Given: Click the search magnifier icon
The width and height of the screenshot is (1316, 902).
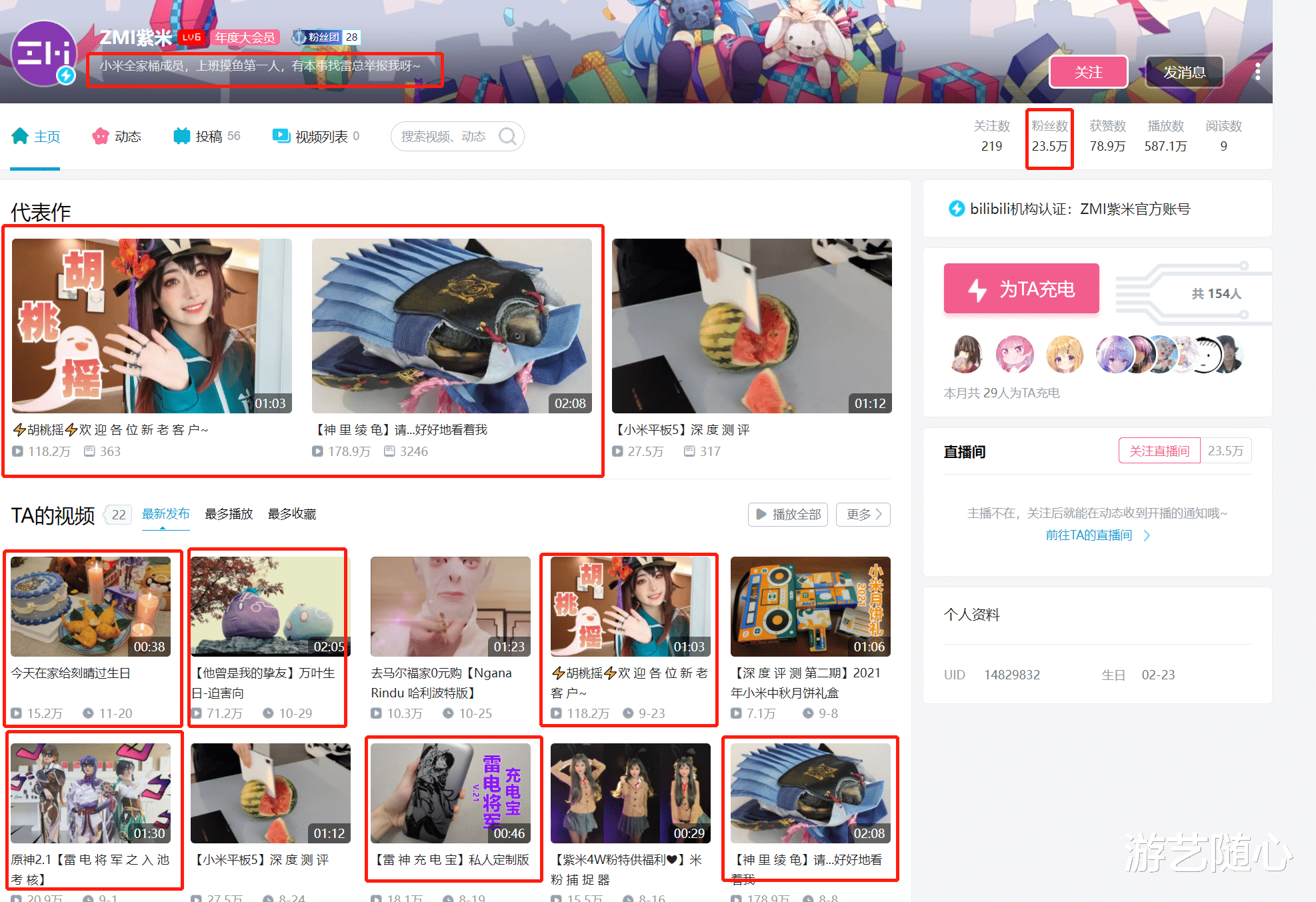Looking at the screenshot, I should pos(507,137).
